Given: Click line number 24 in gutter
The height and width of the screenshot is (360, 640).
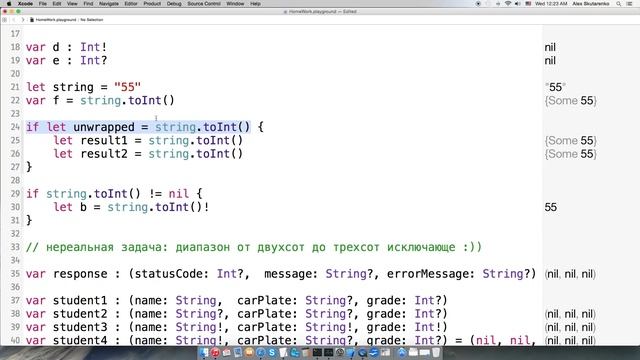Looking at the screenshot, I should 15,127.
